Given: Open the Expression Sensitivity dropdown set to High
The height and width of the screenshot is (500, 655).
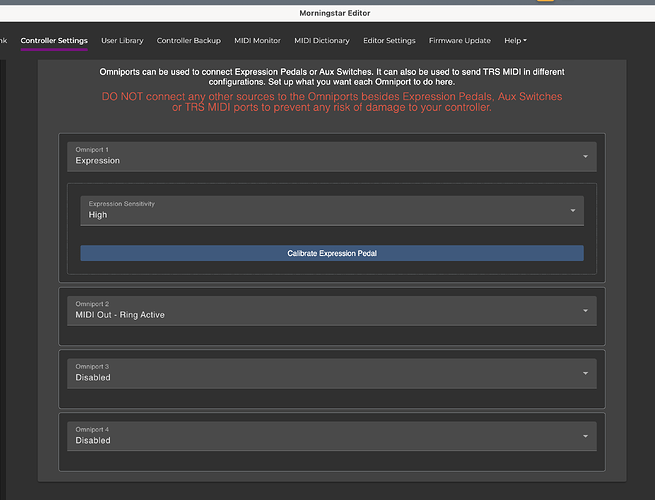Looking at the screenshot, I should (332, 211).
